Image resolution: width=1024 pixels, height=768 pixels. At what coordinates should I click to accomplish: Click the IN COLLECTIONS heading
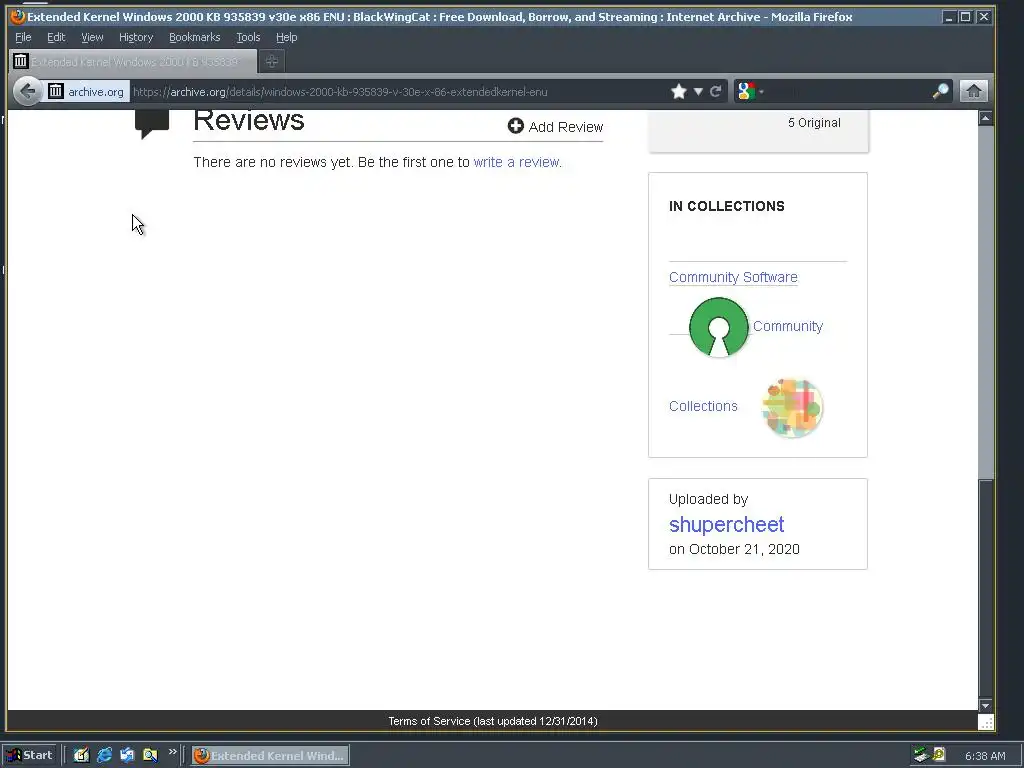coord(726,206)
